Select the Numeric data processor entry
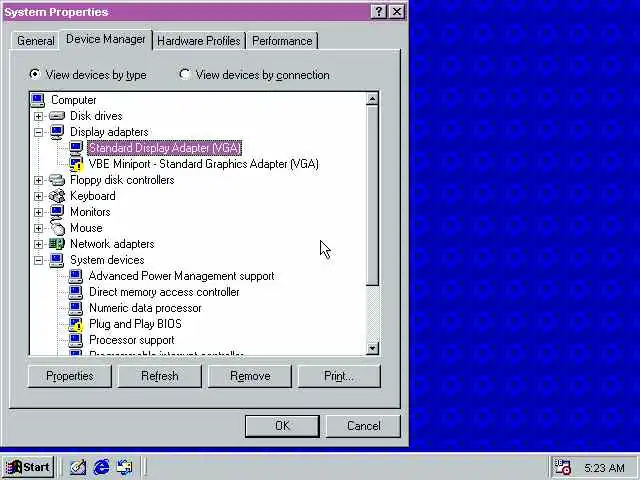Viewport: 640px width, 480px height. point(145,308)
